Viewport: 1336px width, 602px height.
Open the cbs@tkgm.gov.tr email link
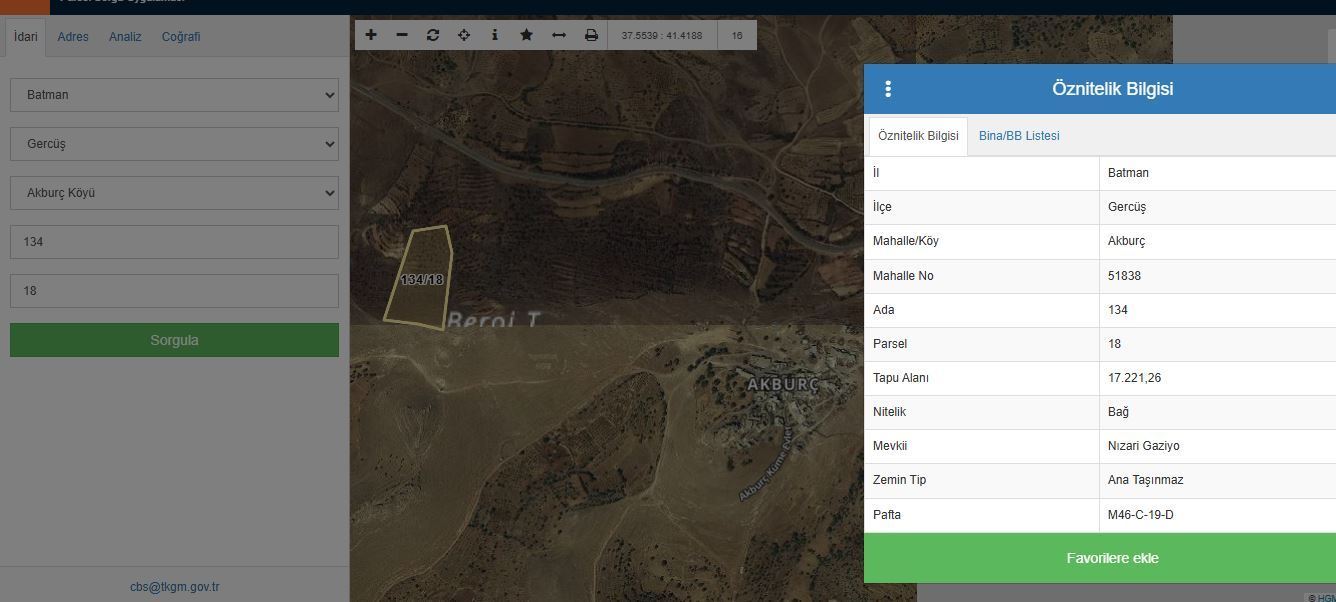pos(174,587)
